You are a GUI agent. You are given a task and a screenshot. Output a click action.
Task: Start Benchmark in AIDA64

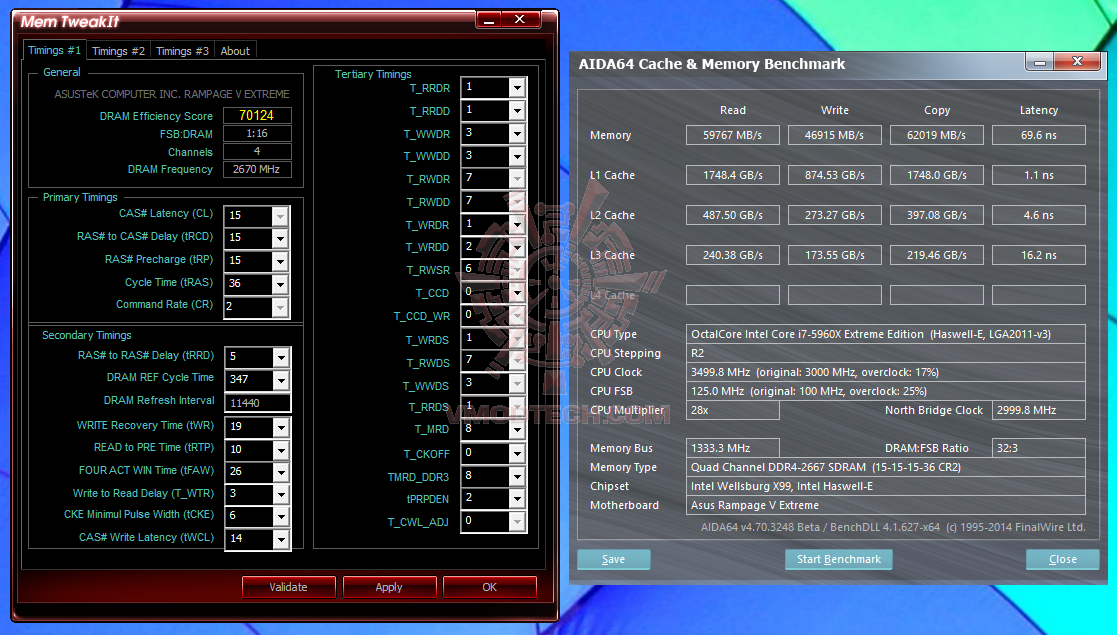[838, 559]
